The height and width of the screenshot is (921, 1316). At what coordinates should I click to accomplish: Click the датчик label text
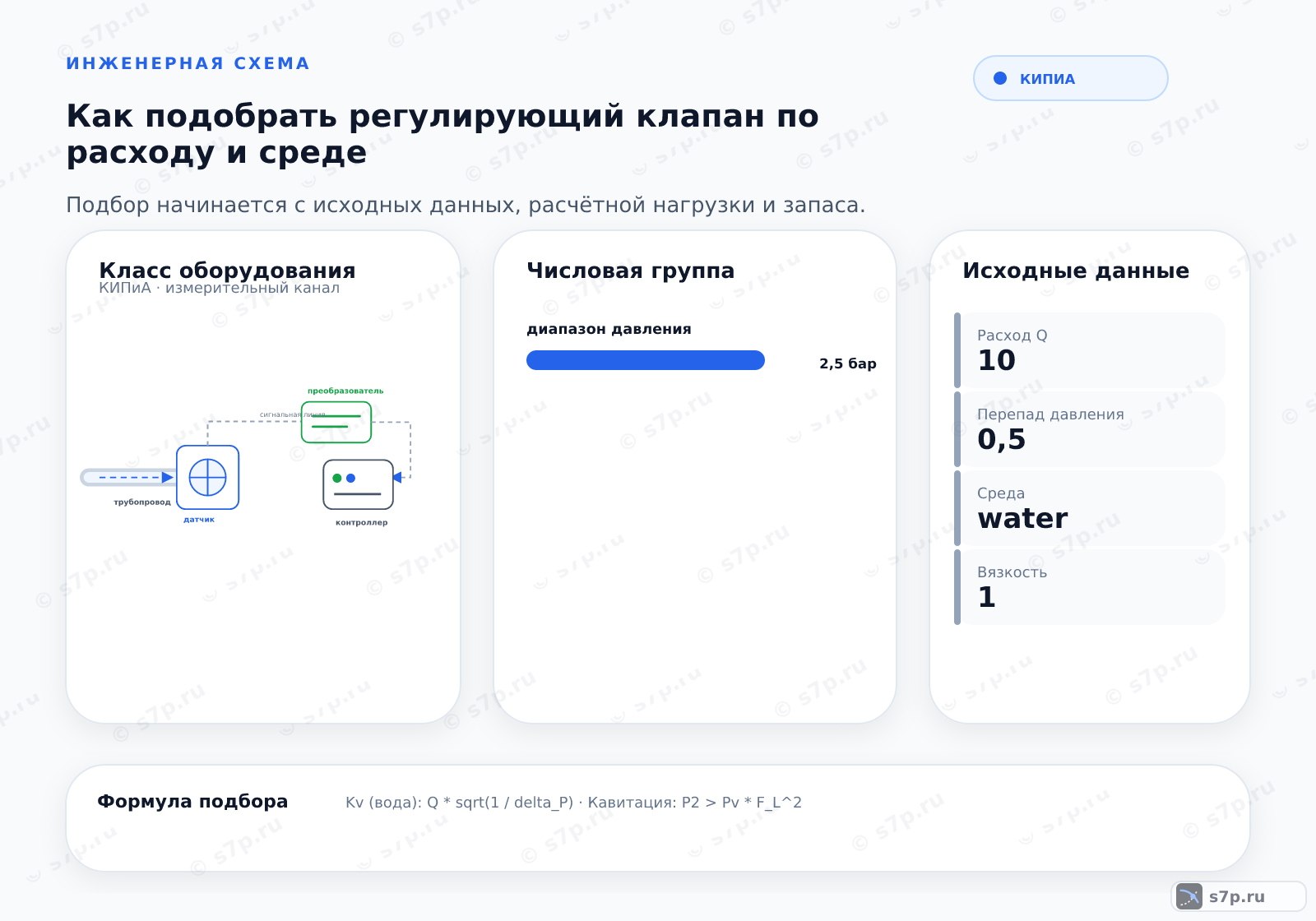[x=199, y=520]
